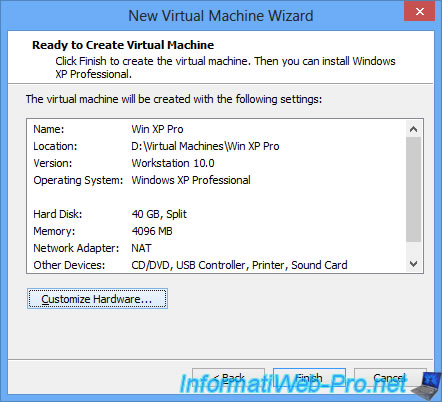Click the settings list scrollbar thumb
The image size is (442, 402).
[413, 189]
